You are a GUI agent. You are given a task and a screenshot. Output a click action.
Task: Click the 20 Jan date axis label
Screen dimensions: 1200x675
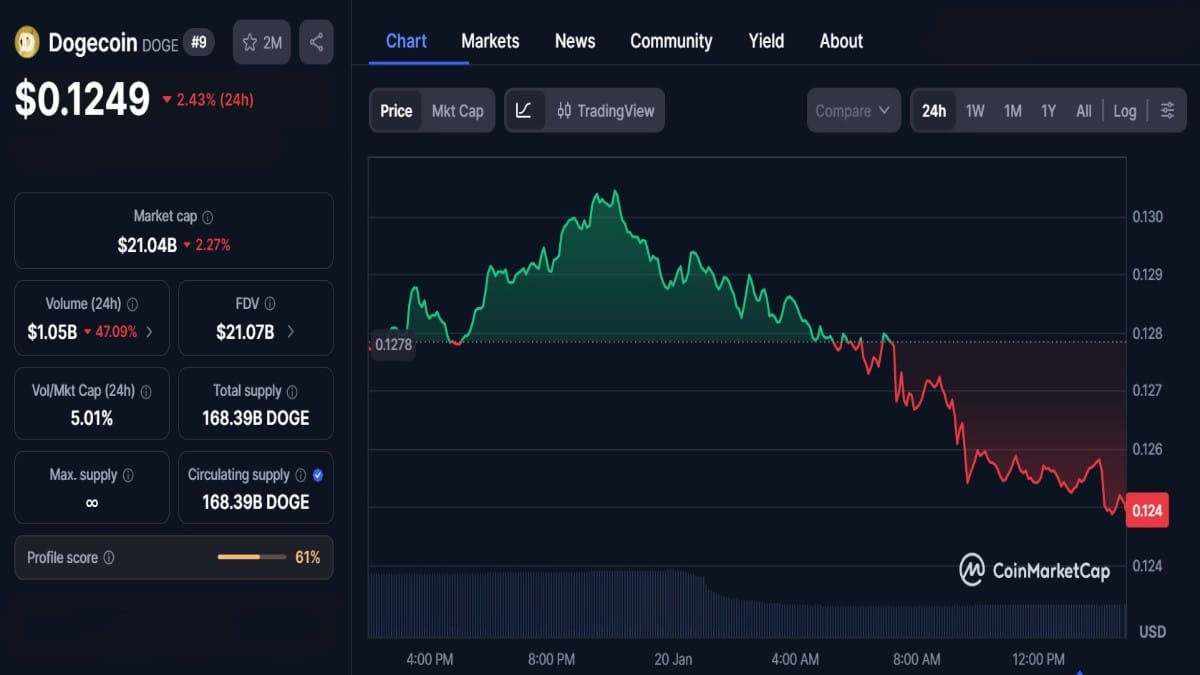[673, 659]
